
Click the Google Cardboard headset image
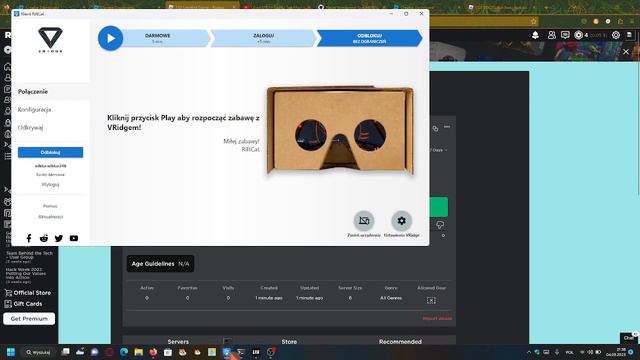(x=340, y=130)
